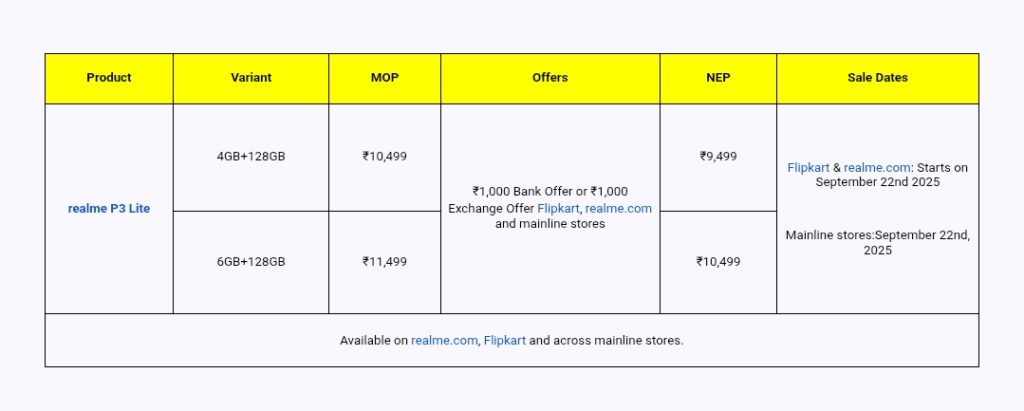Select the 6GB+128GB variant cell
1024x411 pixels.
250,261
